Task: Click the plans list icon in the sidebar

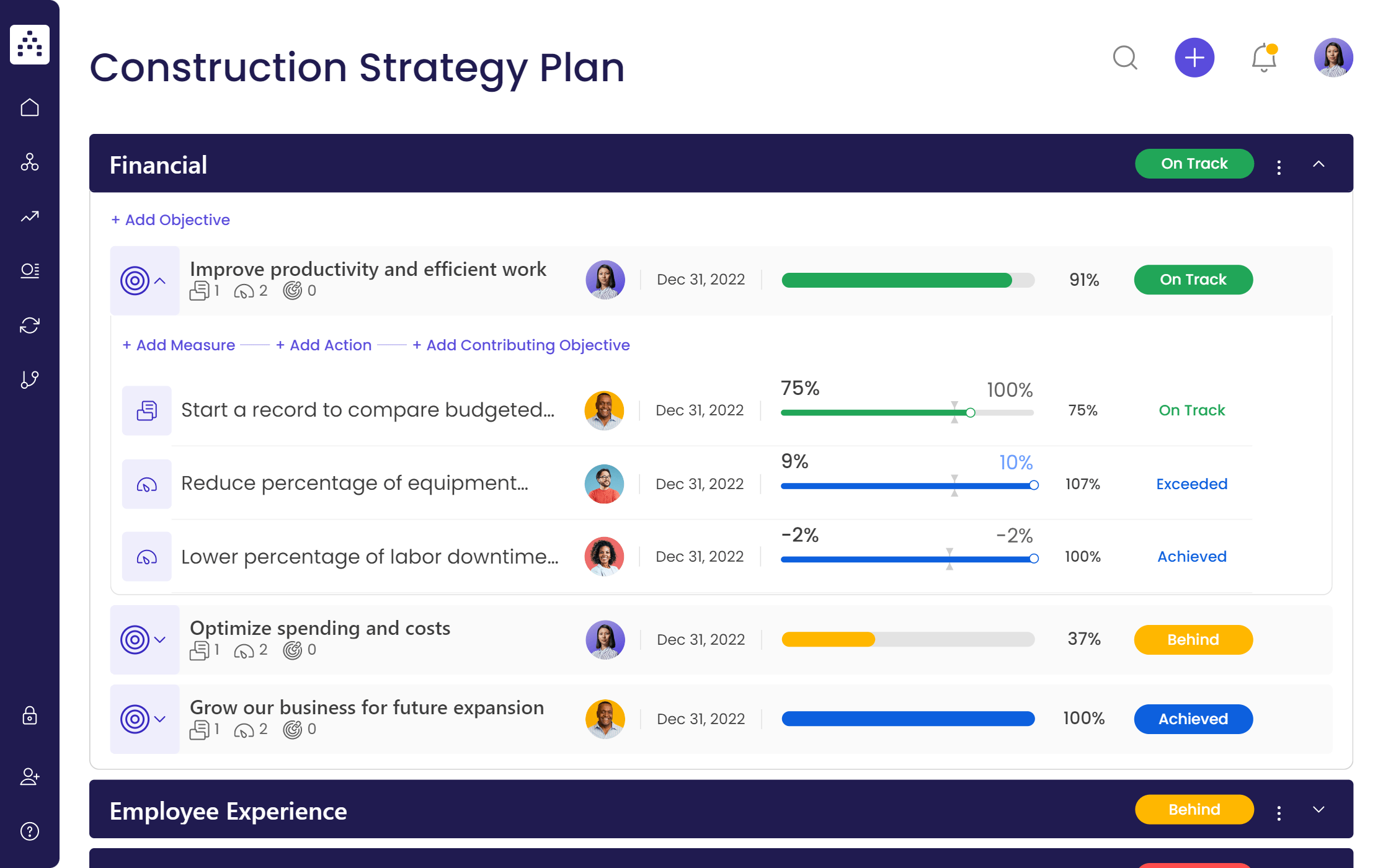Action: 29,270
